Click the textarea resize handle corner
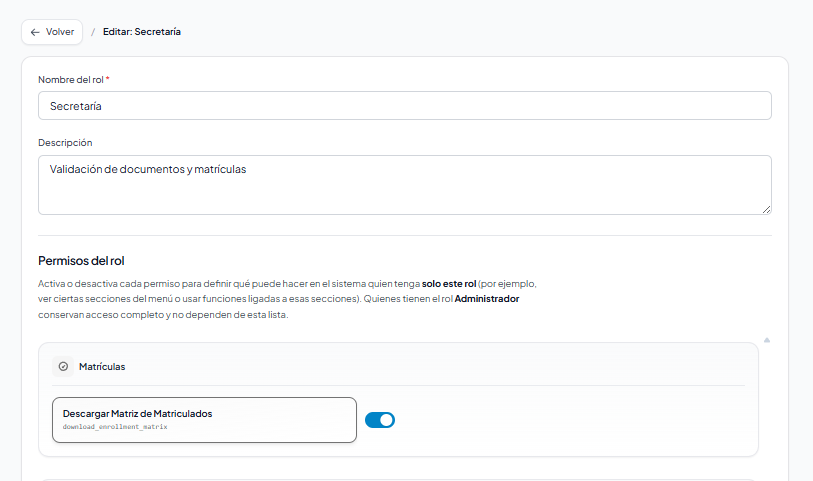The height and width of the screenshot is (481, 813). click(766, 209)
